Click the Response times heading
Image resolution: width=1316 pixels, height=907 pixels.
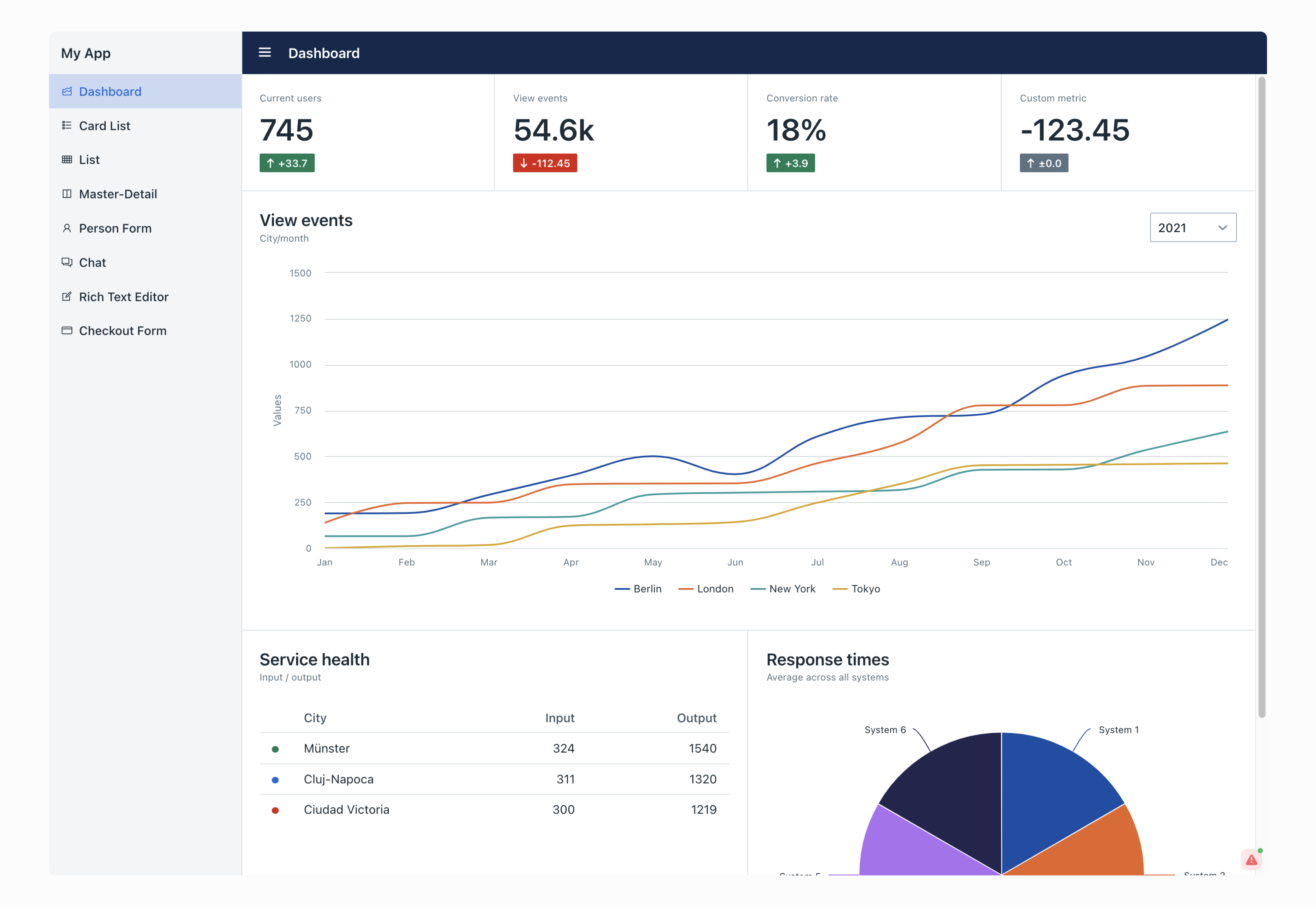828,659
